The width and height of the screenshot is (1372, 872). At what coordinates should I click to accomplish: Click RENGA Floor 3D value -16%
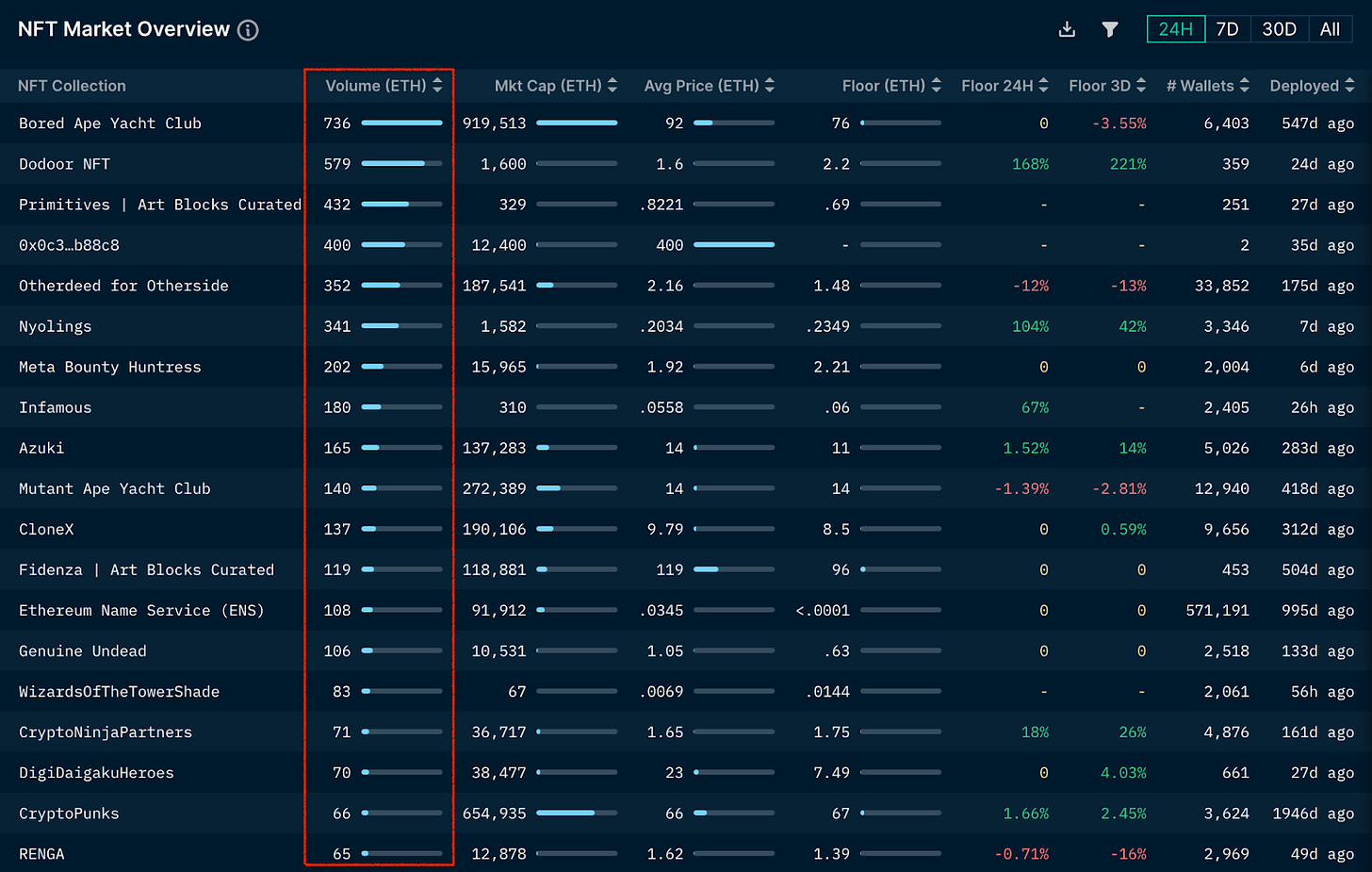click(1128, 853)
